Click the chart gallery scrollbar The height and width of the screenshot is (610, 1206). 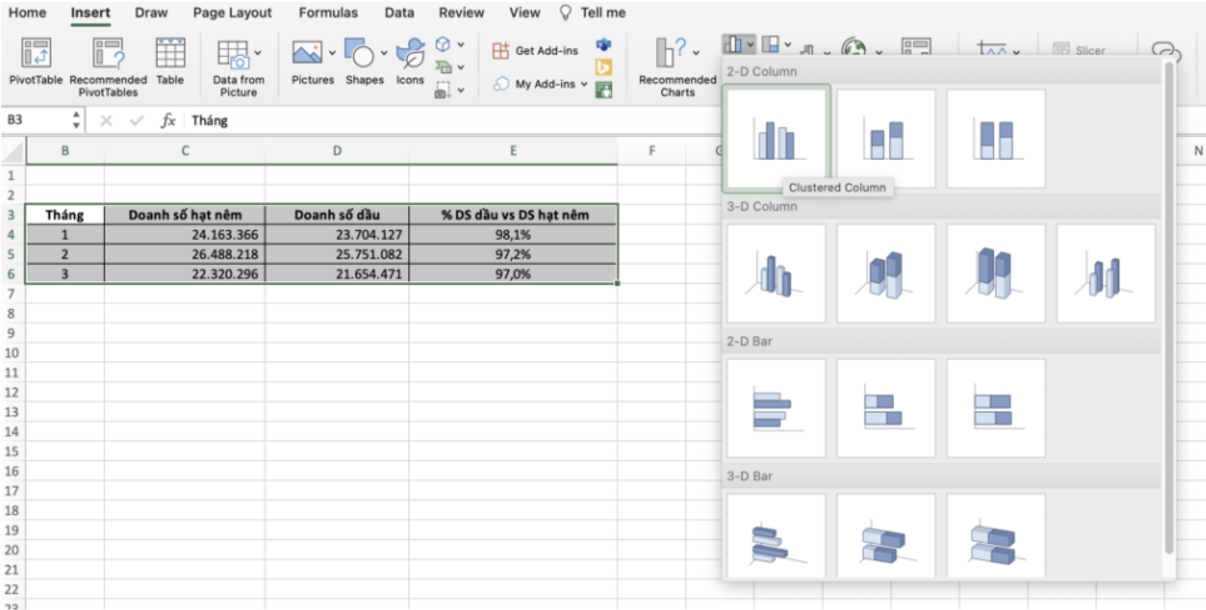[x=1169, y=310]
